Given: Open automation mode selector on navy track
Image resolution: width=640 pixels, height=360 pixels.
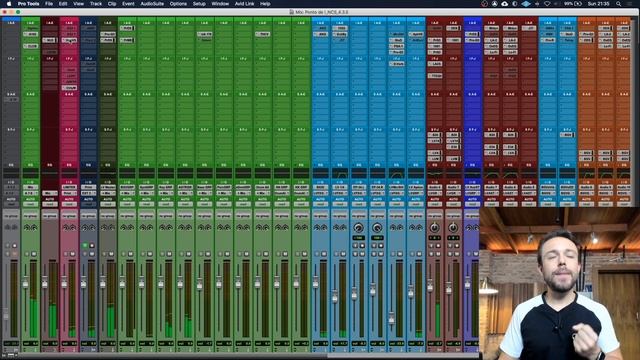Looking at the screenshot, I should click(x=89, y=204).
